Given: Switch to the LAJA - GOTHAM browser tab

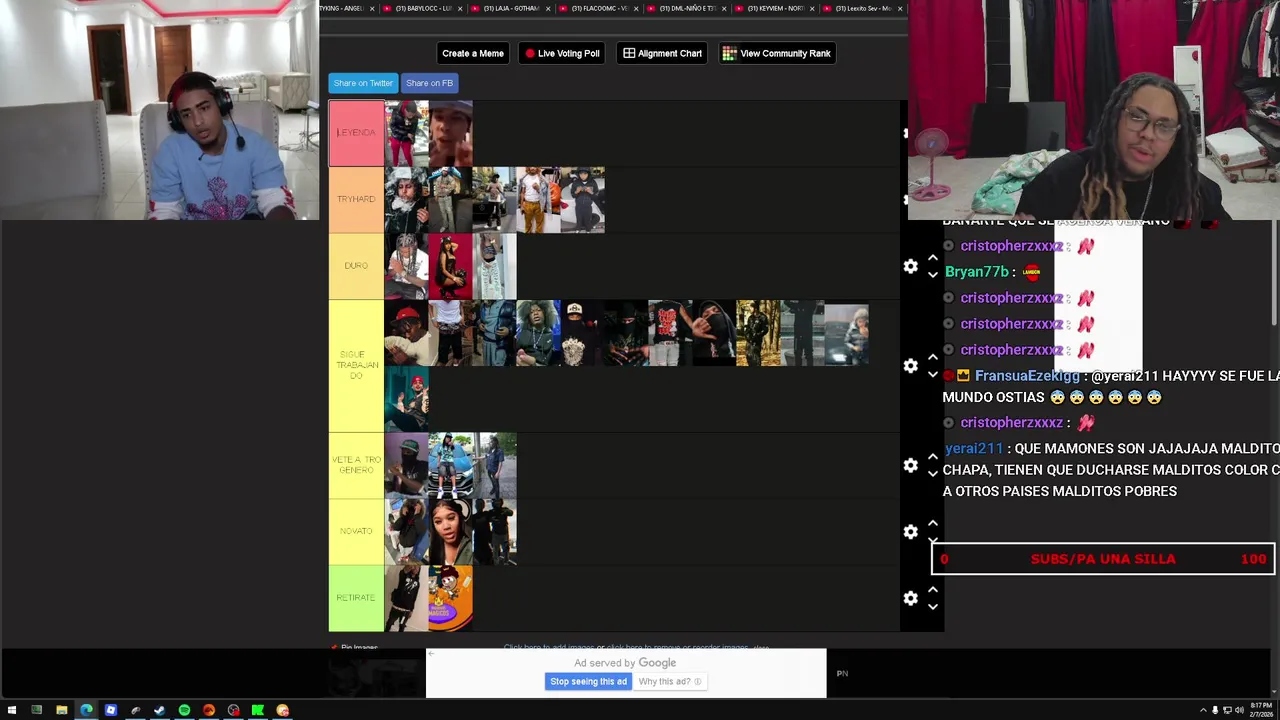Looking at the screenshot, I should [511, 8].
